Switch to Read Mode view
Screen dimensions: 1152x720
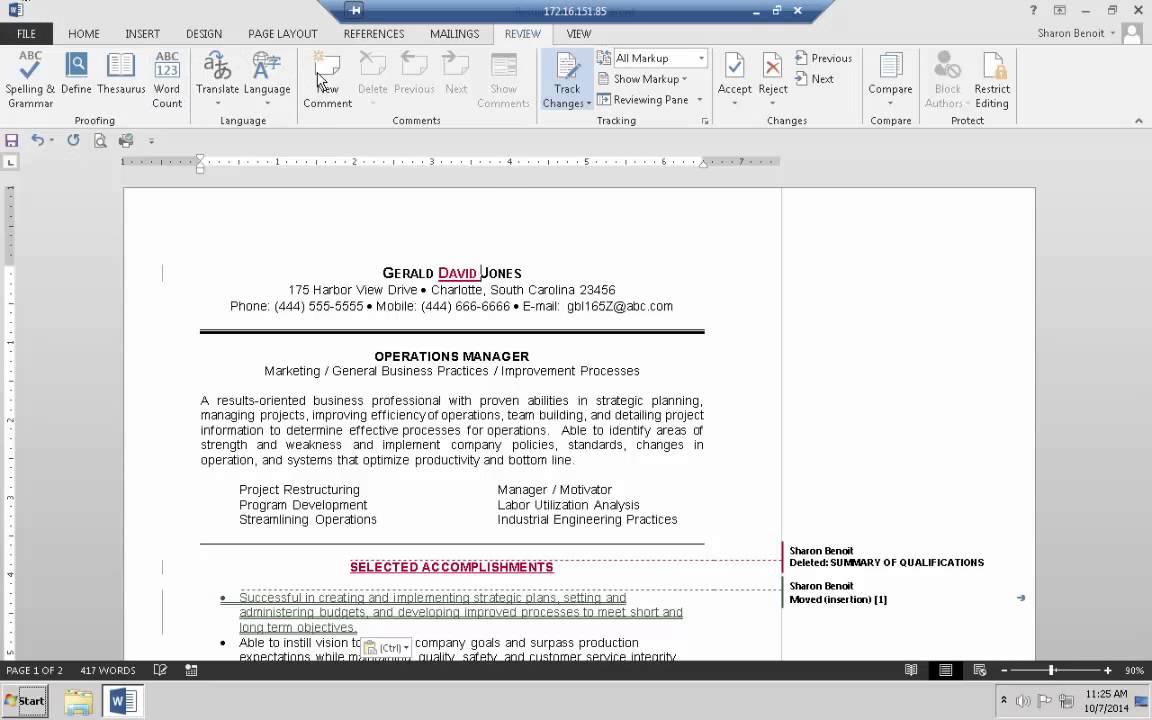pos(911,670)
